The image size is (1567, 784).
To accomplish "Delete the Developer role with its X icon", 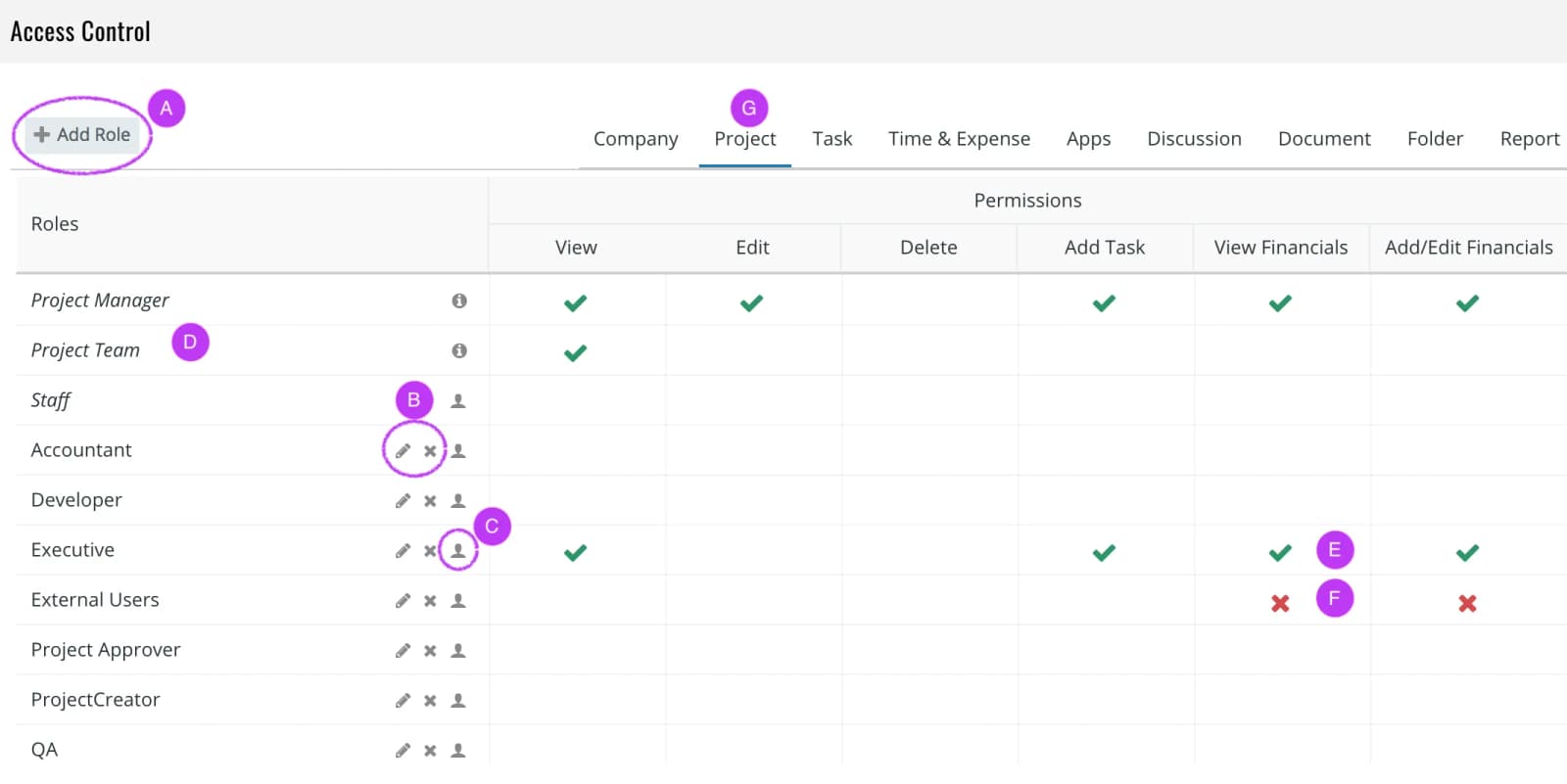I will [x=430, y=501].
